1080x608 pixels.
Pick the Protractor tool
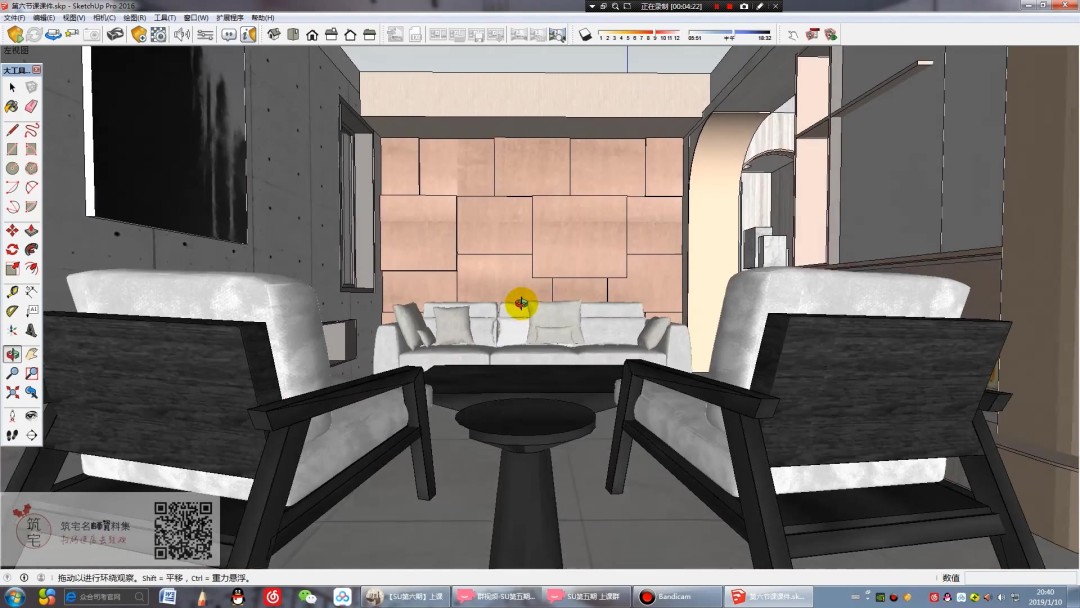click(12, 311)
